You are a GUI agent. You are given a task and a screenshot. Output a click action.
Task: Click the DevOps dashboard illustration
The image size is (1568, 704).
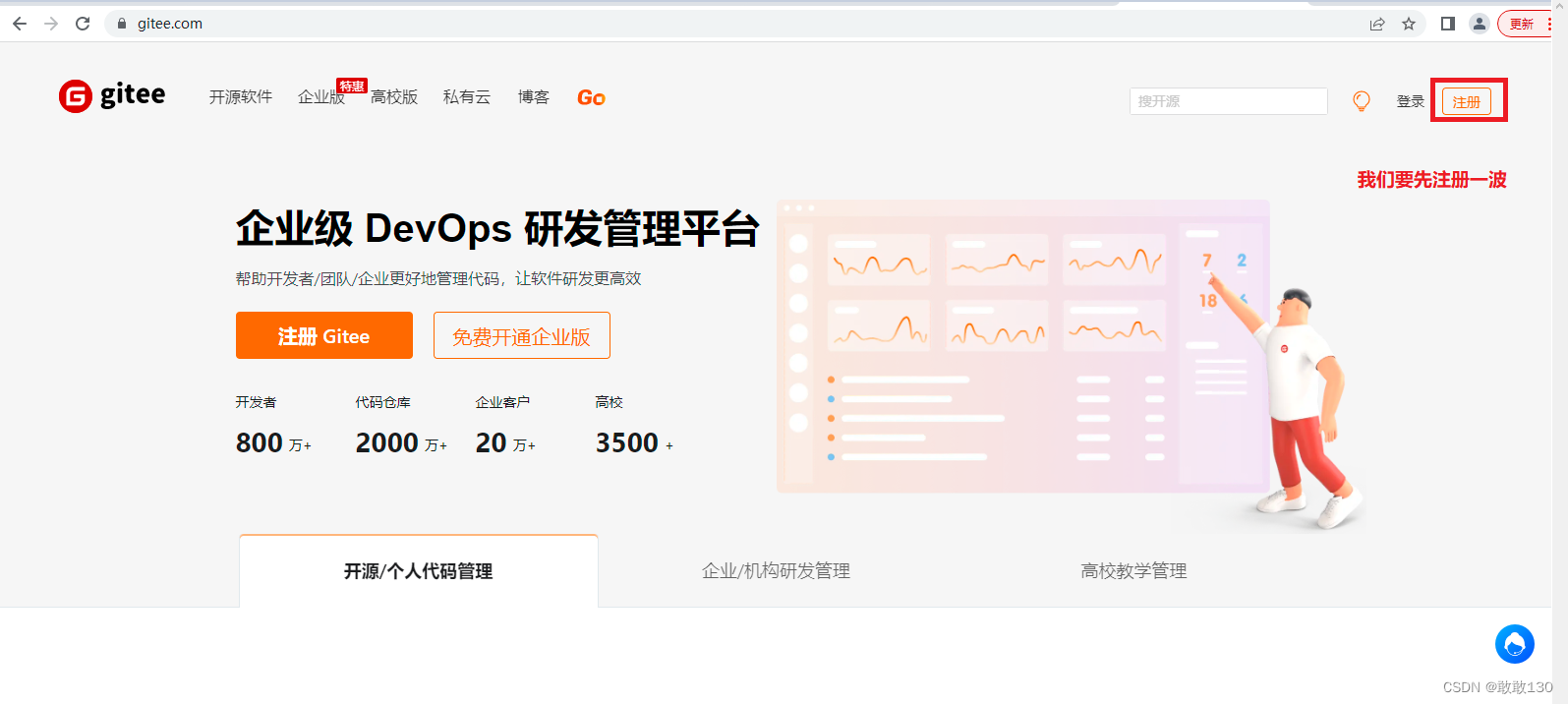click(x=1070, y=364)
